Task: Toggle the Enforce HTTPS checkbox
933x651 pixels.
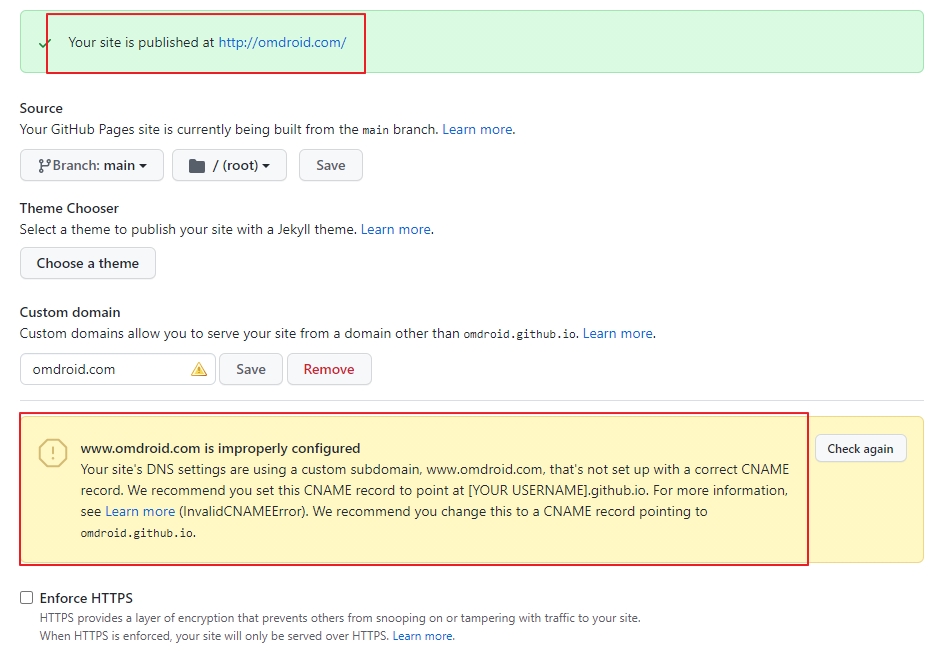Action: pyautogui.click(x=26, y=597)
